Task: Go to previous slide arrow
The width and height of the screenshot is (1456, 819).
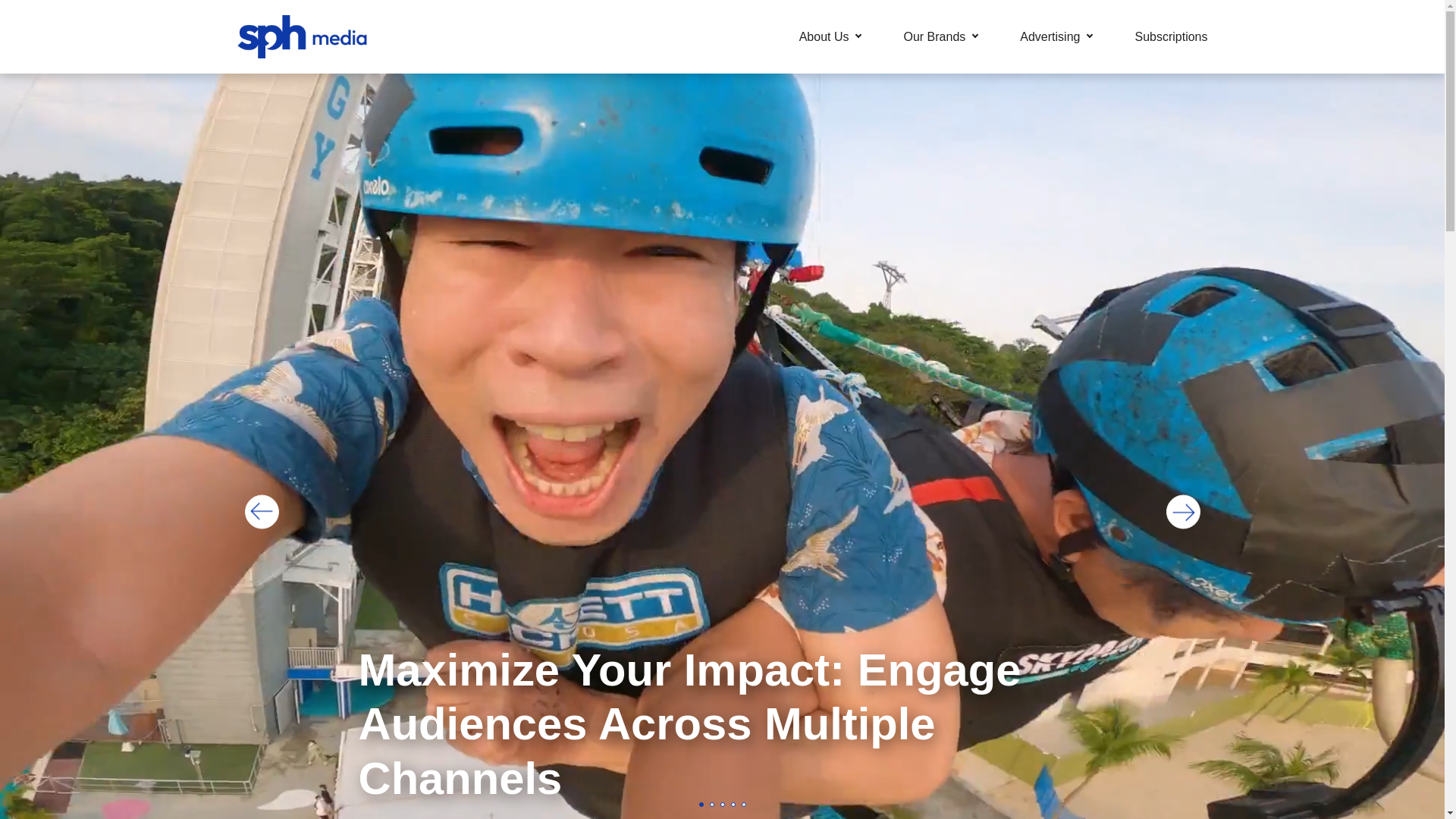Action: [262, 512]
